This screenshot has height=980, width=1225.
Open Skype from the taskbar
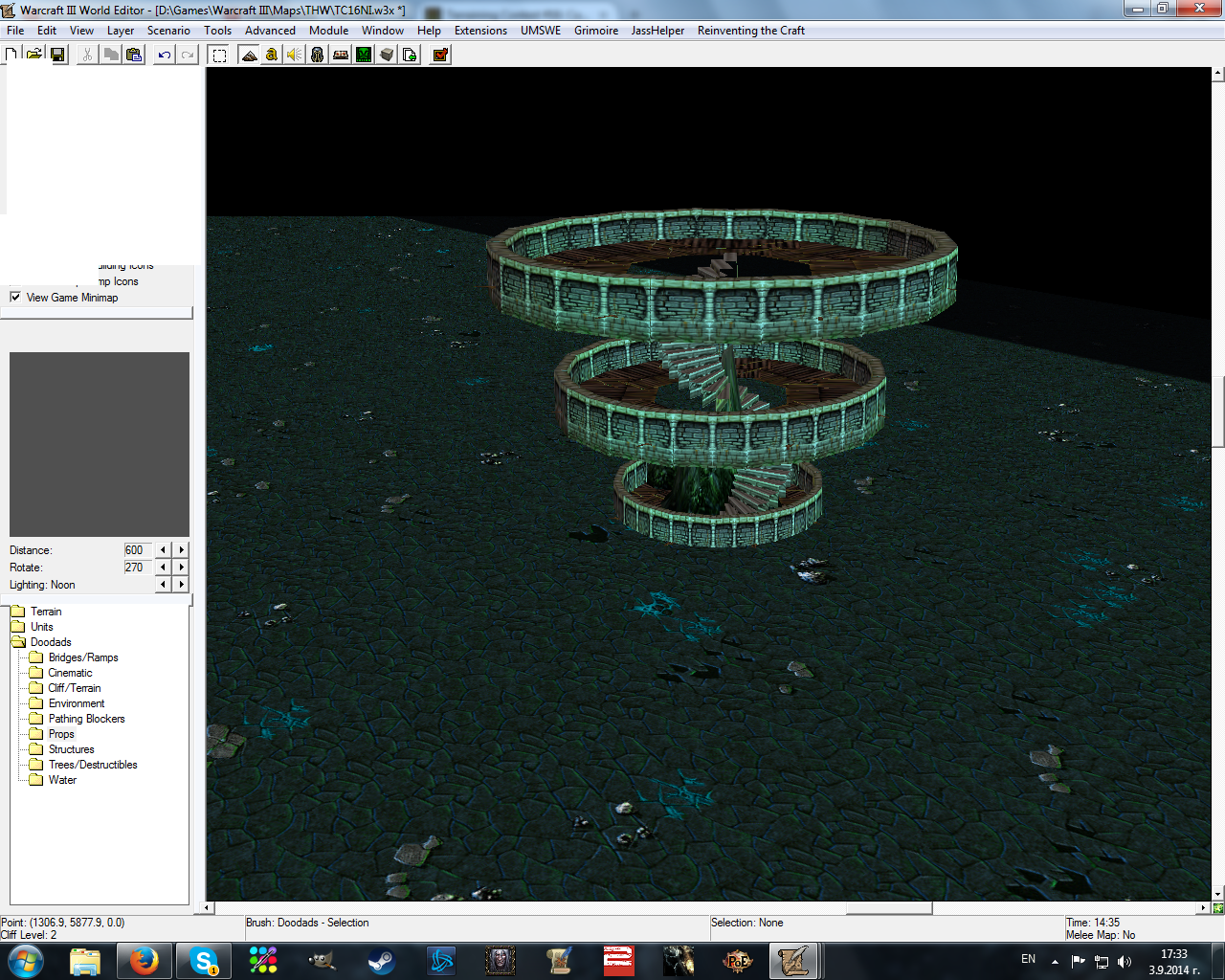click(204, 960)
